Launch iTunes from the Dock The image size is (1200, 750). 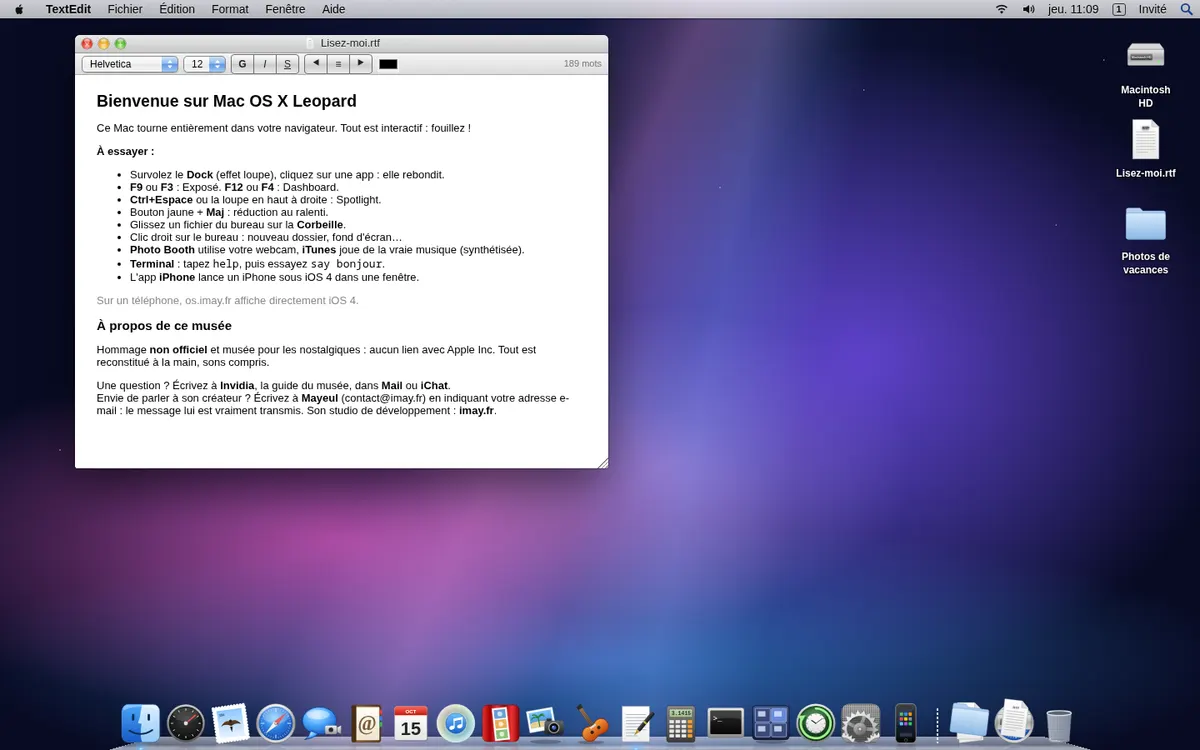(456, 723)
